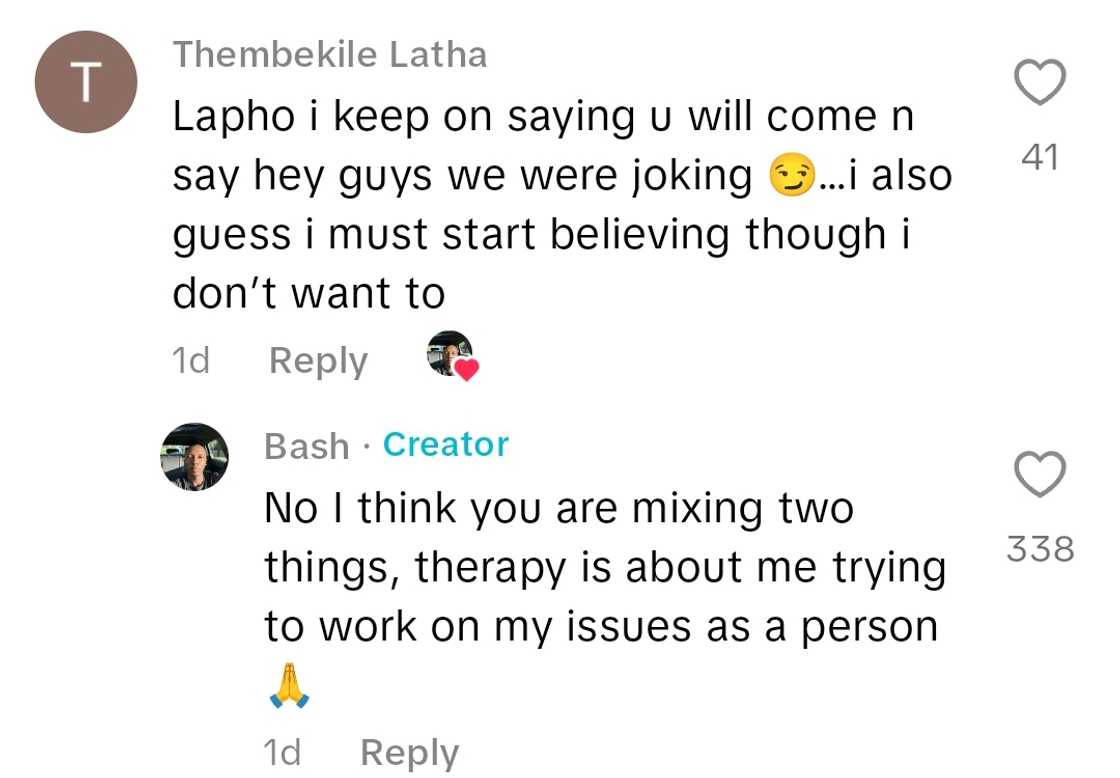Open Thembekile Latha's profile avatar
Screen dimensions: 1120x778
point(86,83)
